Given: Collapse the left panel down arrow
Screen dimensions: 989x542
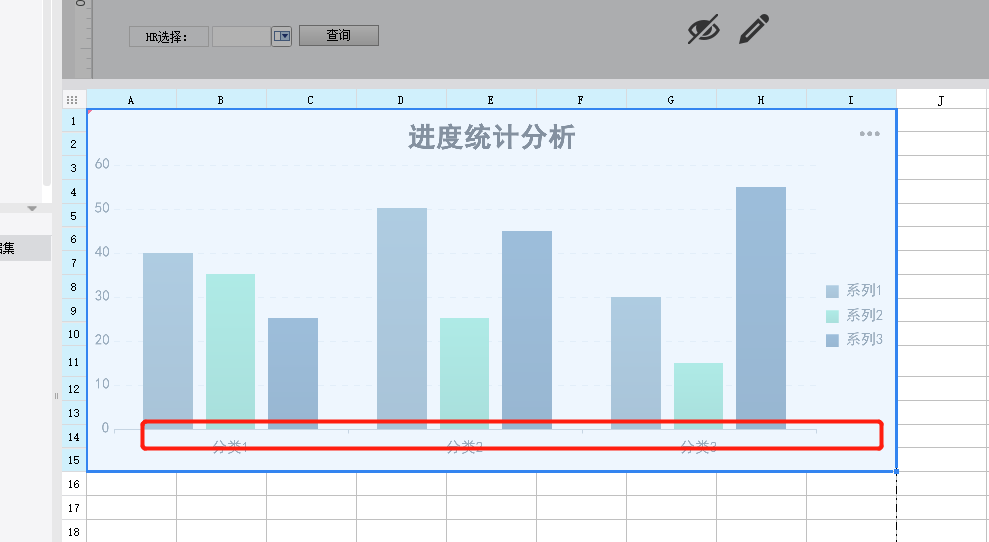Looking at the screenshot, I should (x=32, y=208).
